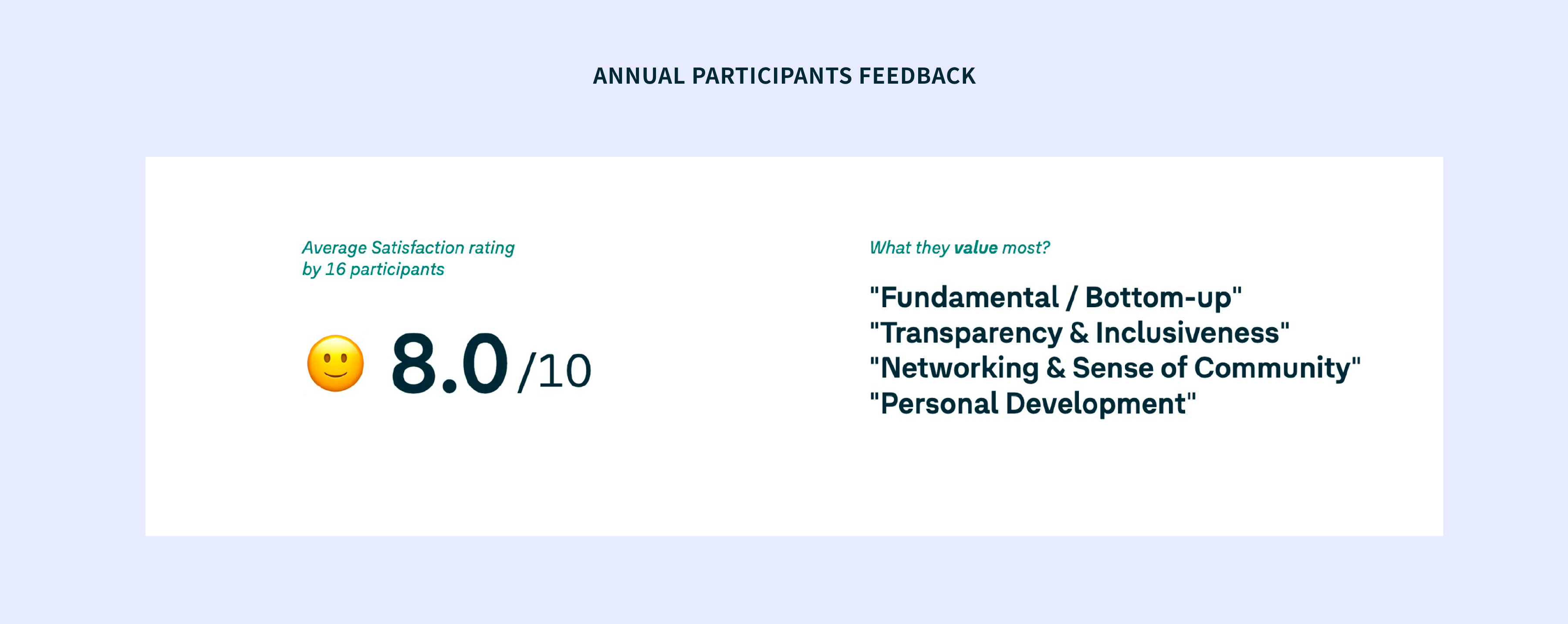Click the word "PARTICIPANTS" in the heading

point(772,76)
